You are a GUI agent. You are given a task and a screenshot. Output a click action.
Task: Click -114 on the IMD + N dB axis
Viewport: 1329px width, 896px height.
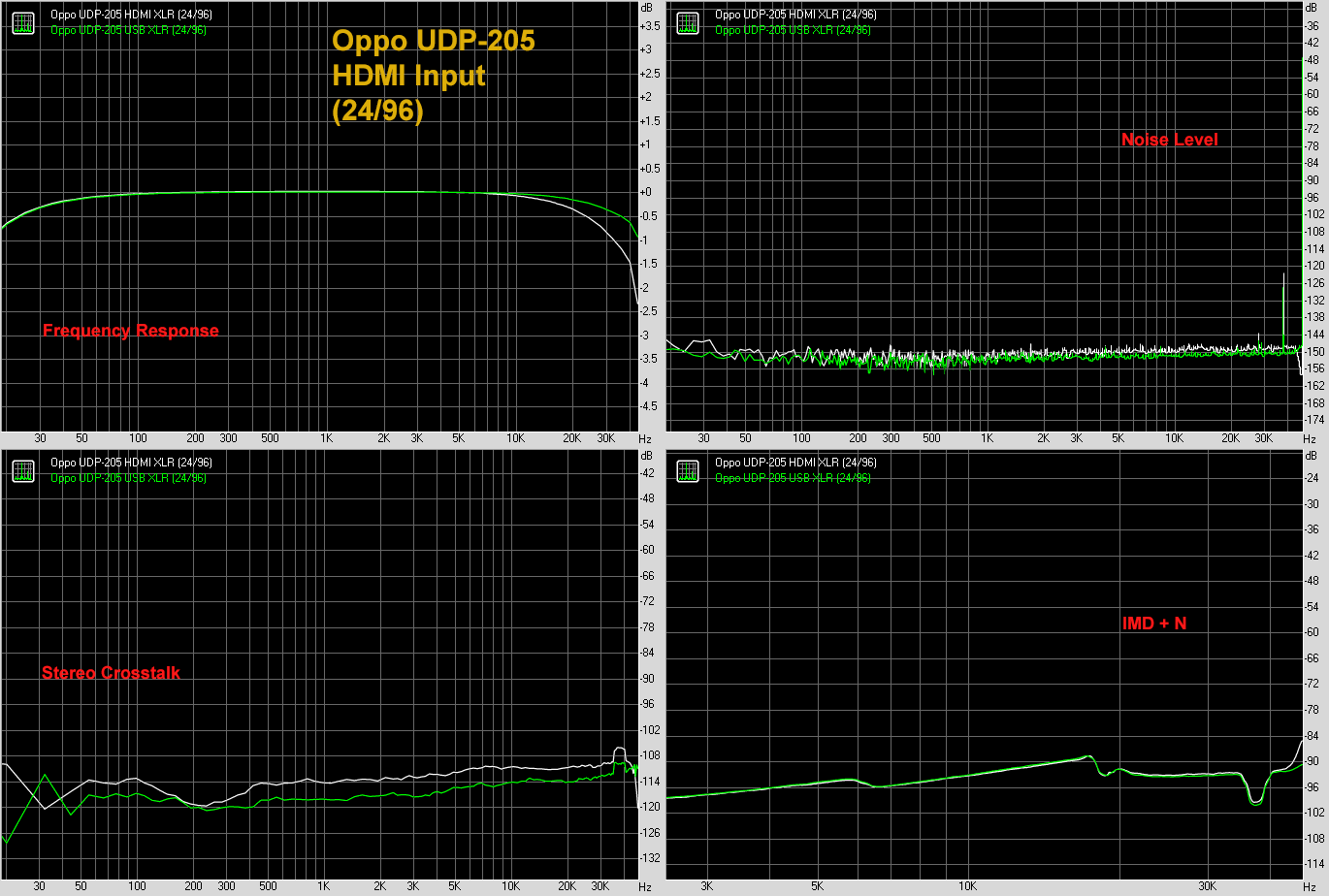(x=1315, y=863)
